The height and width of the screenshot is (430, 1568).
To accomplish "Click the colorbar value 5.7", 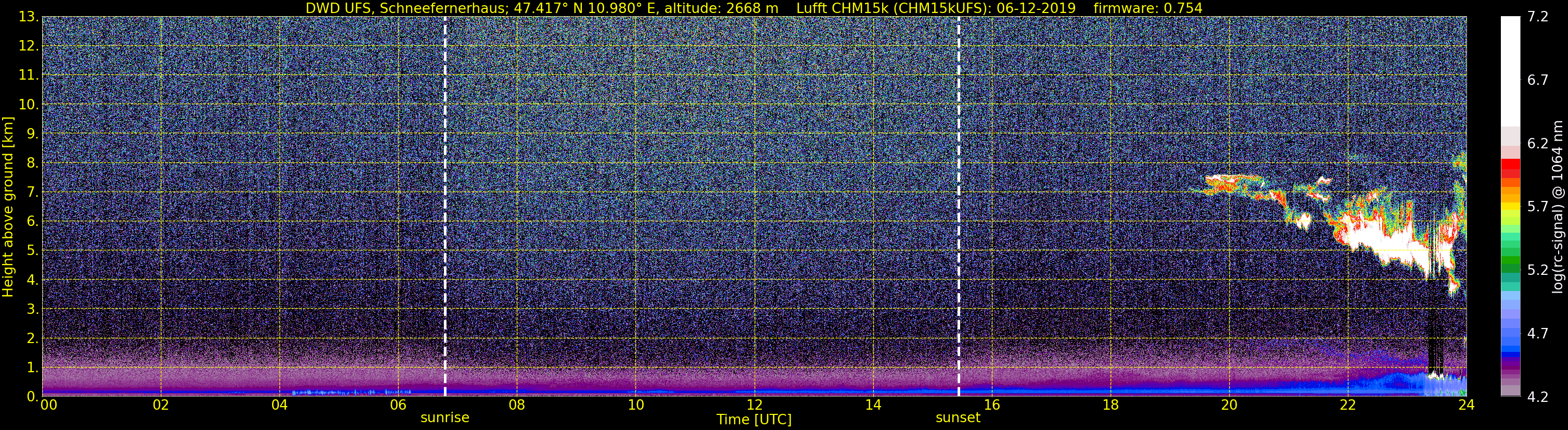I will point(1538,207).
